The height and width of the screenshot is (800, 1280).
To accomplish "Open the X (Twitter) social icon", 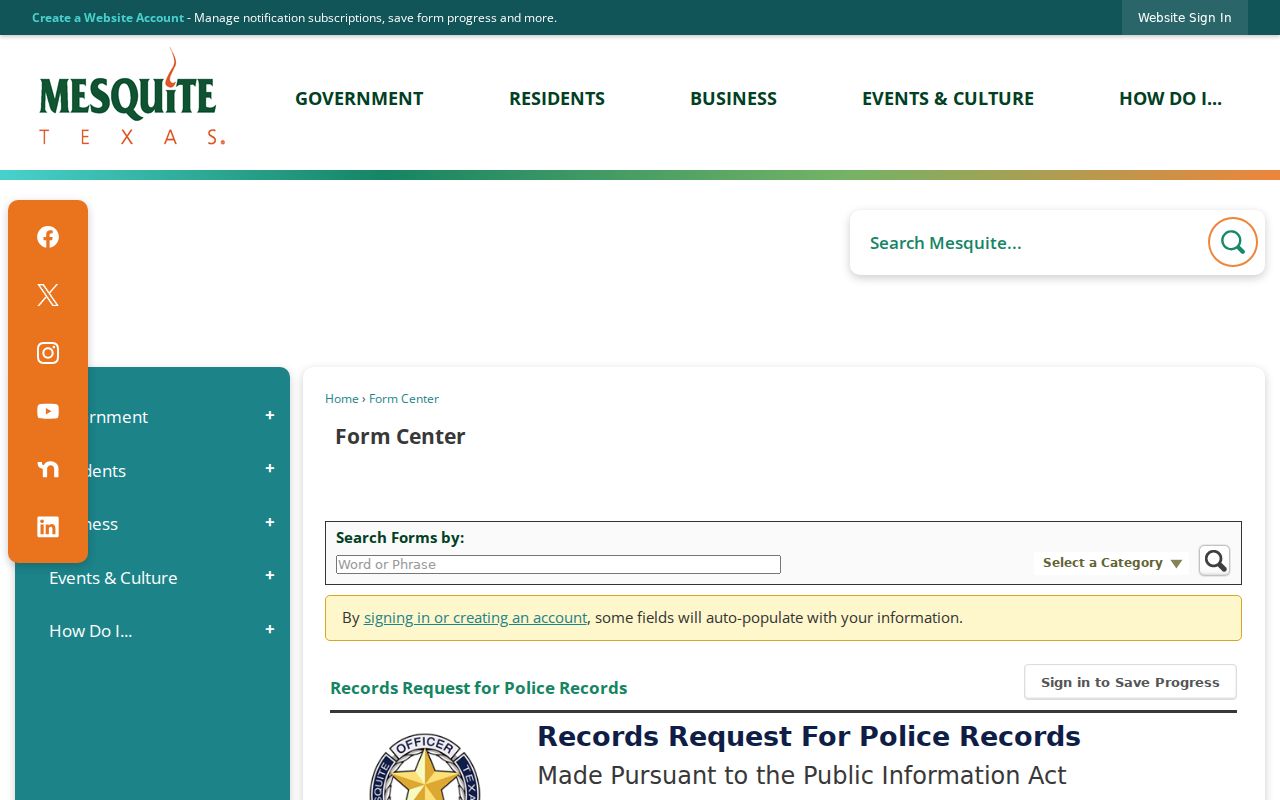I will click(x=48, y=295).
